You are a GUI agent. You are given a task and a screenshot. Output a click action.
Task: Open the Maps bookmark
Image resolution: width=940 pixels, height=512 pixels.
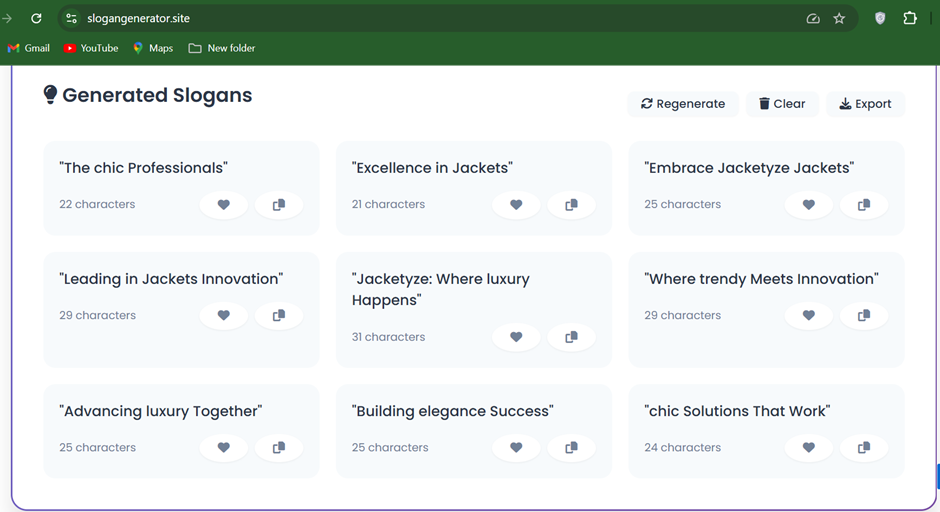click(x=153, y=48)
